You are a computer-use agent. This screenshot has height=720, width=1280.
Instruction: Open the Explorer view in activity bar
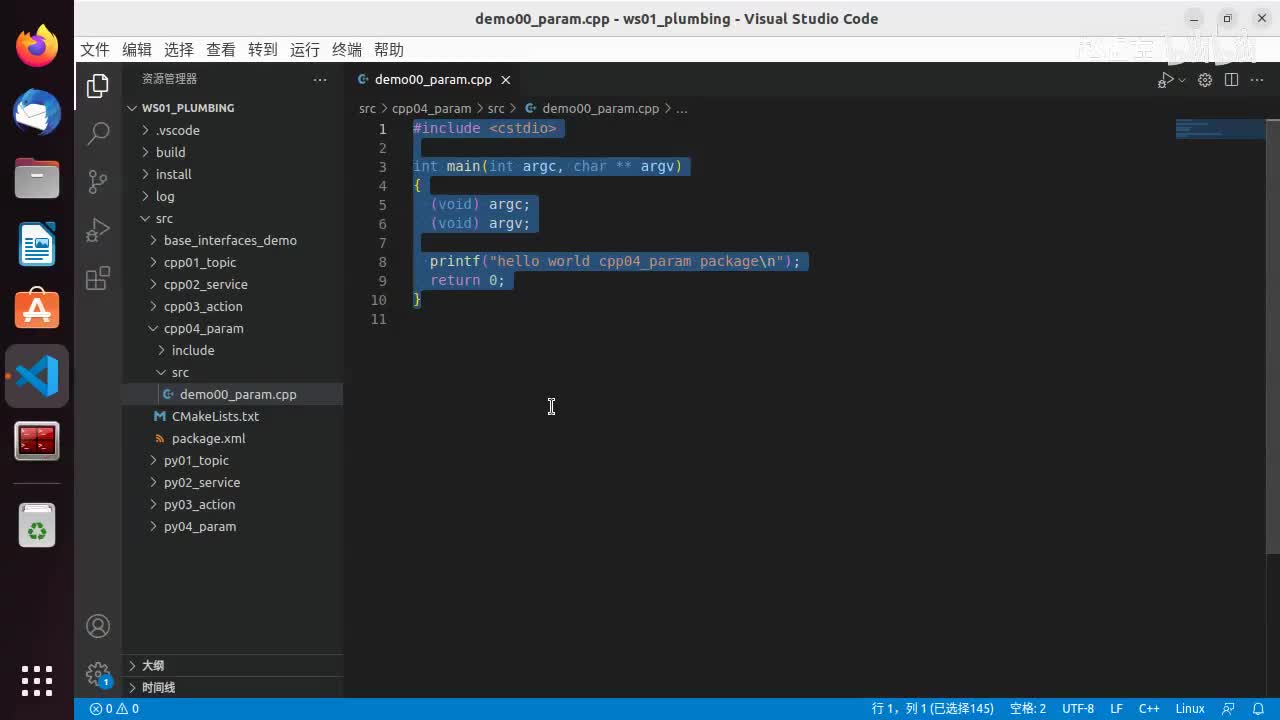(x=98, y=87)
